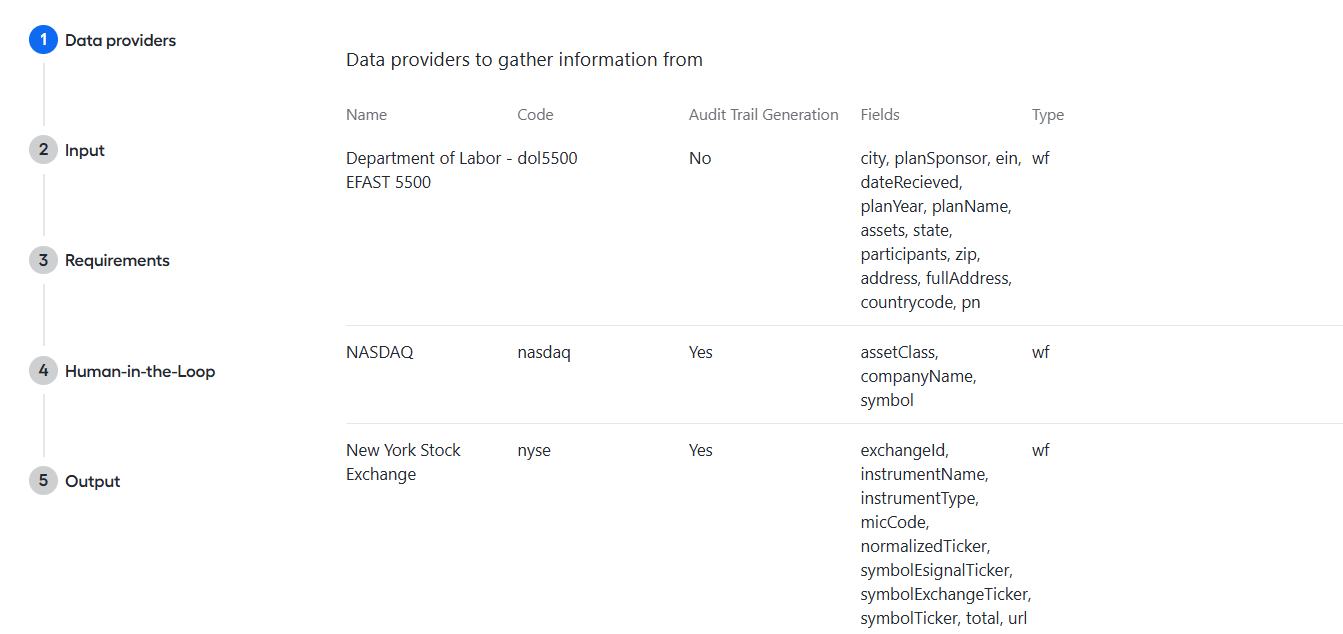Click the Fields column header
The width and height of the screenshot is (1343, 634).
point(880,115)
